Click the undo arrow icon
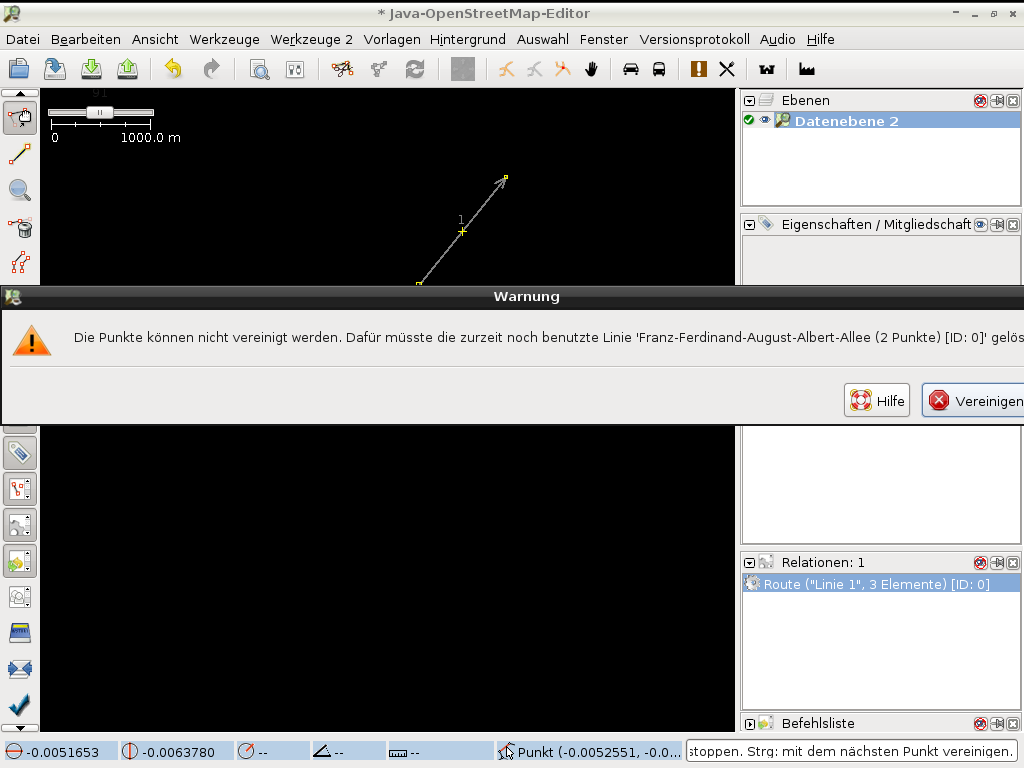The height and width of the screenshot is (768, 1024). point(173,69)
